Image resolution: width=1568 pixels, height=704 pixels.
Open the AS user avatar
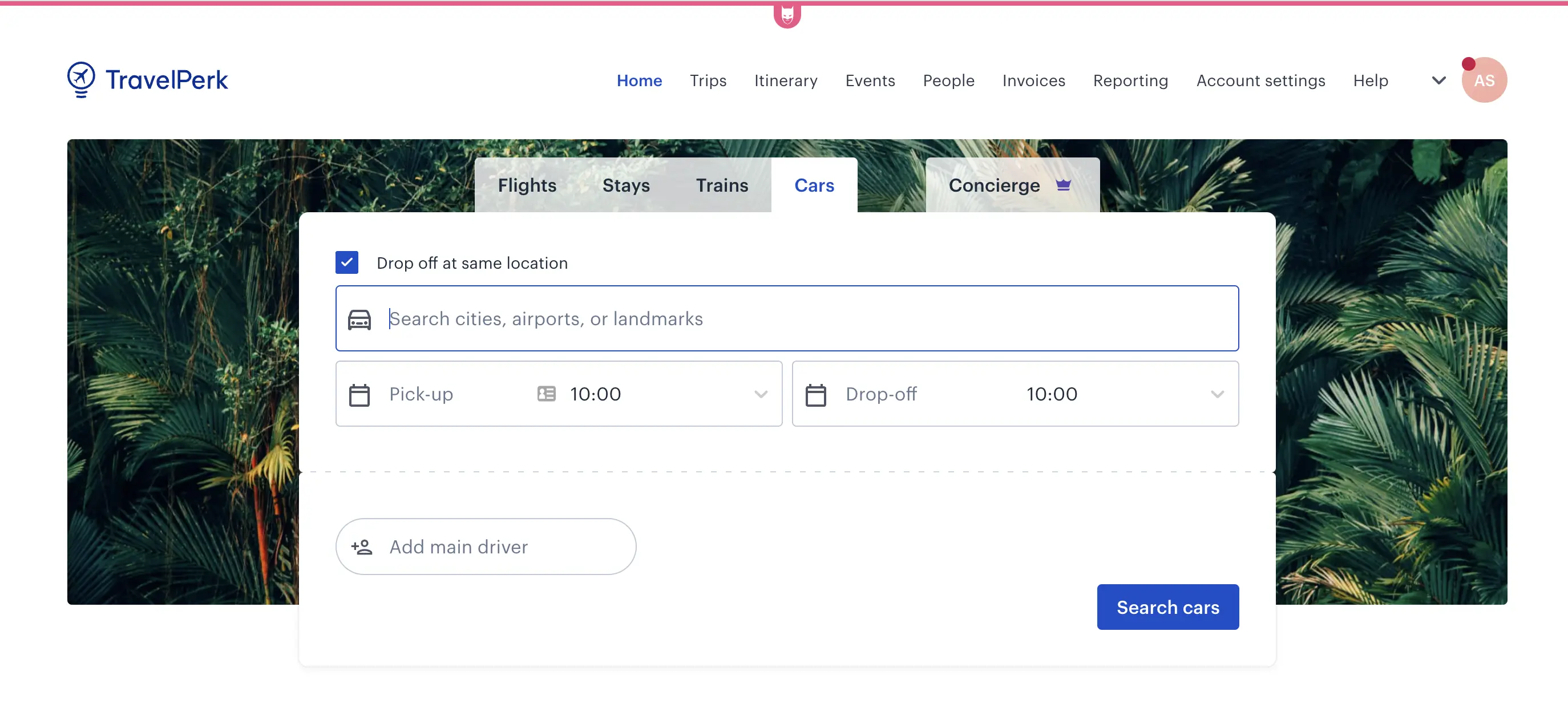pos(1484,80)
